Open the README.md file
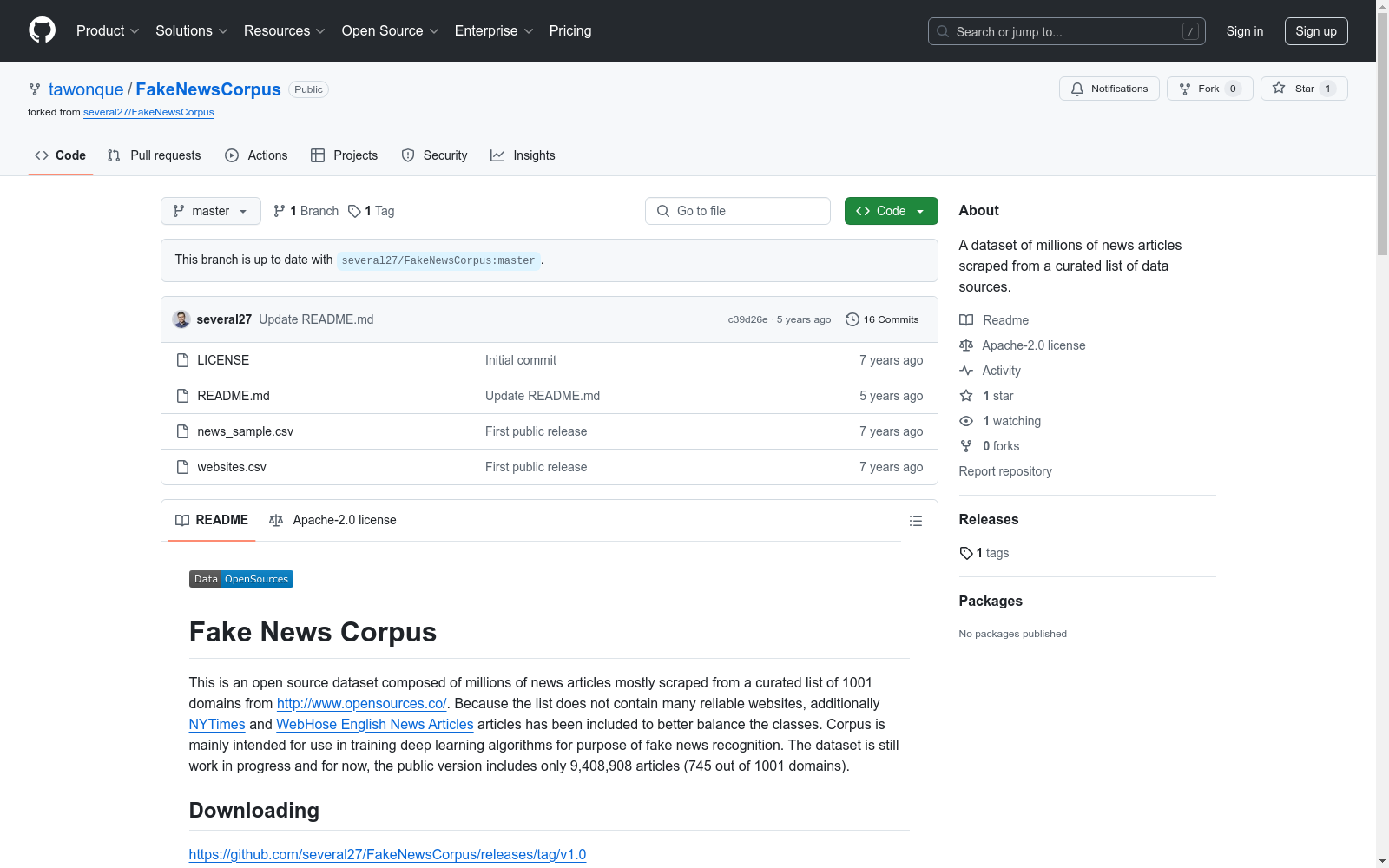 click(x=234, y=396)
